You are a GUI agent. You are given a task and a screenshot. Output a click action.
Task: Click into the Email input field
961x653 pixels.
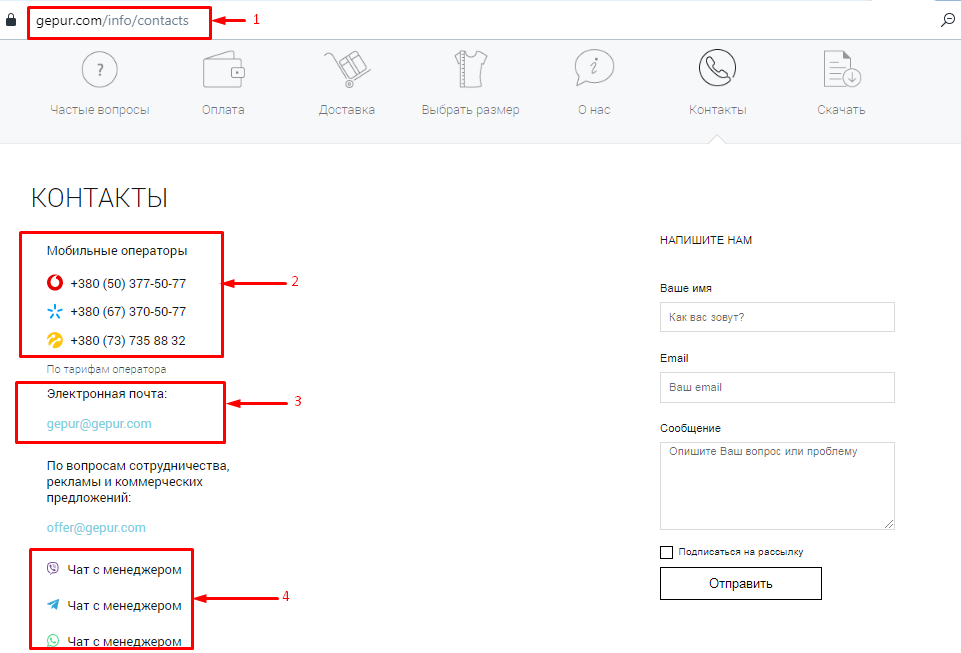tap(777, 387)
